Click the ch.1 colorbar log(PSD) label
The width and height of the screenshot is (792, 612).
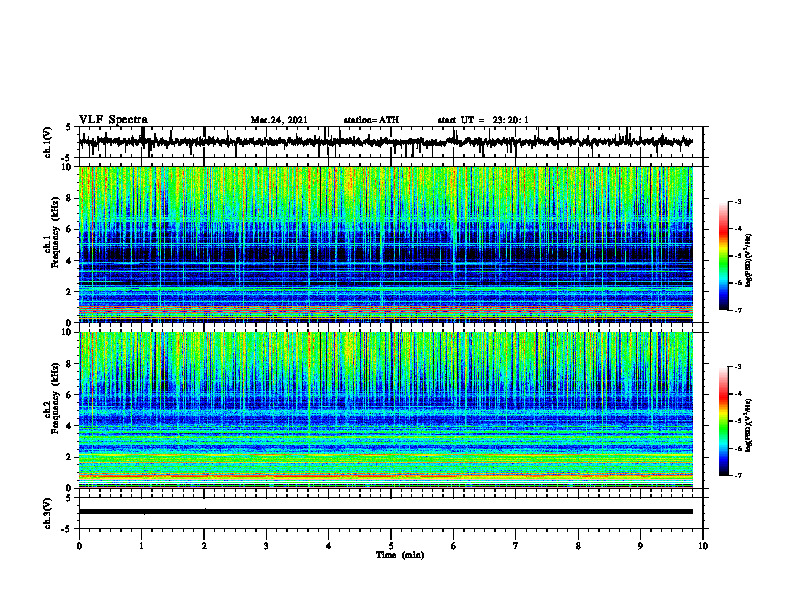[748, 260]
